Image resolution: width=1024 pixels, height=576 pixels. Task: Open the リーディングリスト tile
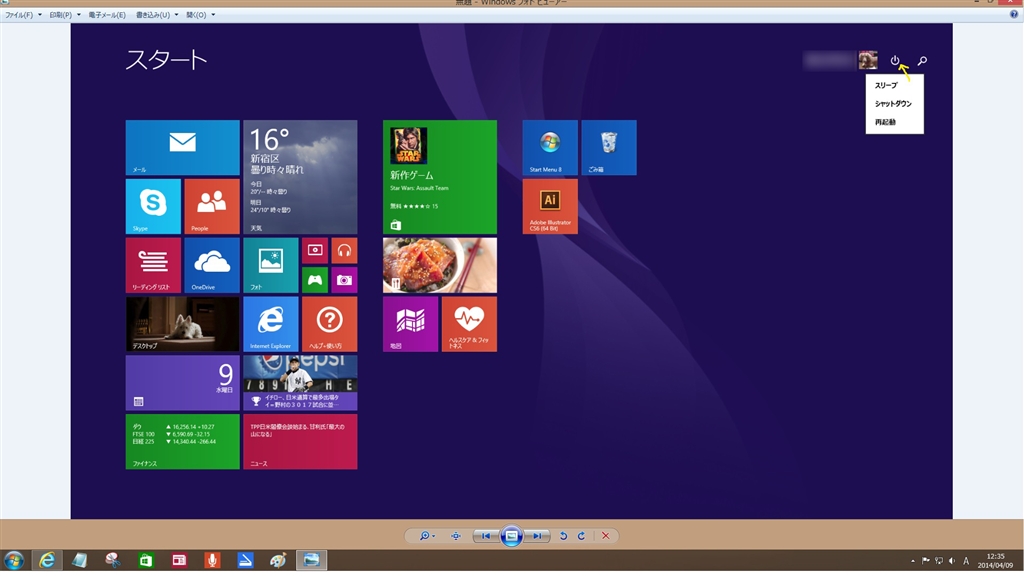click(x=153, y=265)
